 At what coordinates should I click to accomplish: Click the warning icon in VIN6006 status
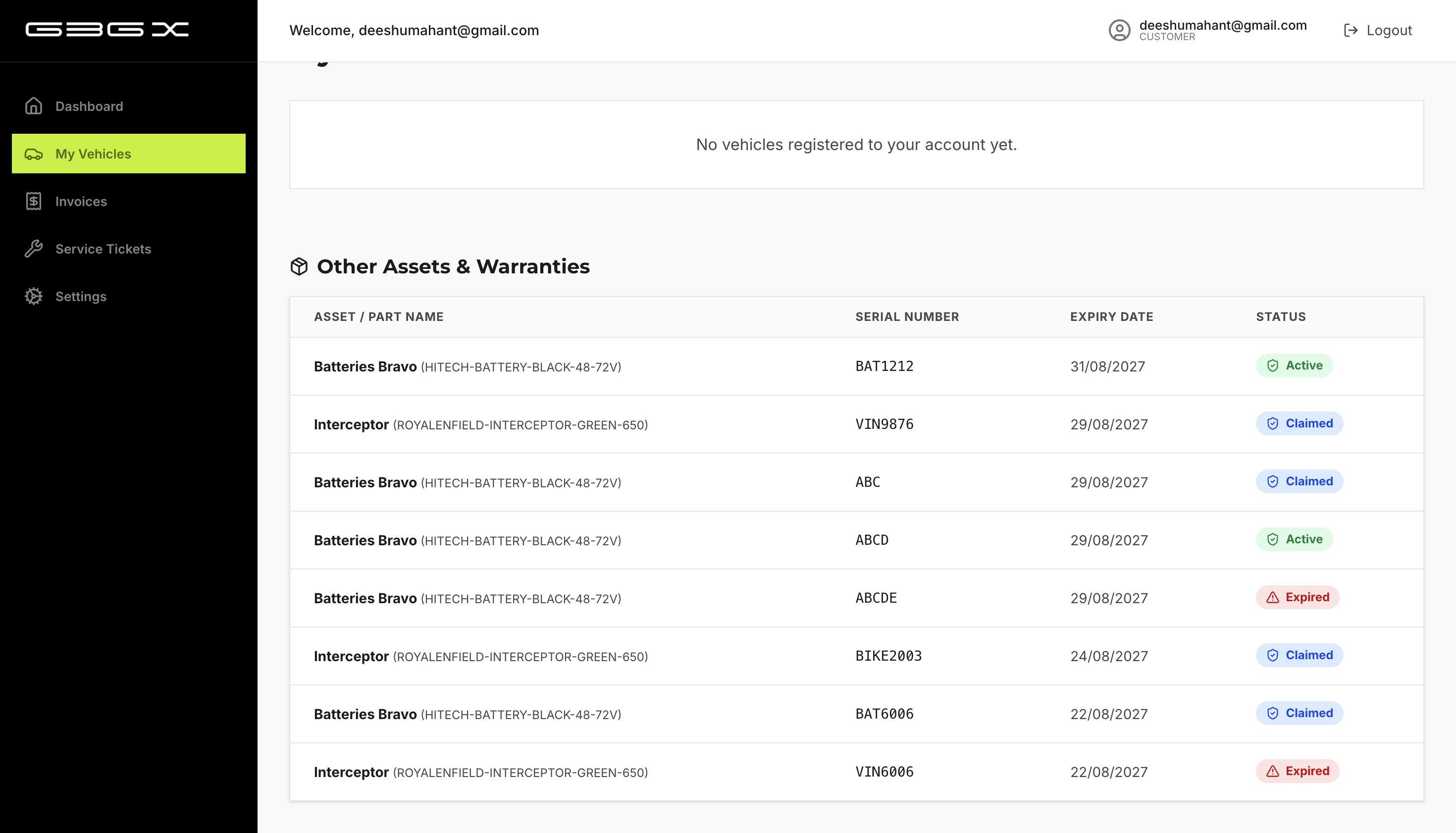click(x=1273, y=771)
